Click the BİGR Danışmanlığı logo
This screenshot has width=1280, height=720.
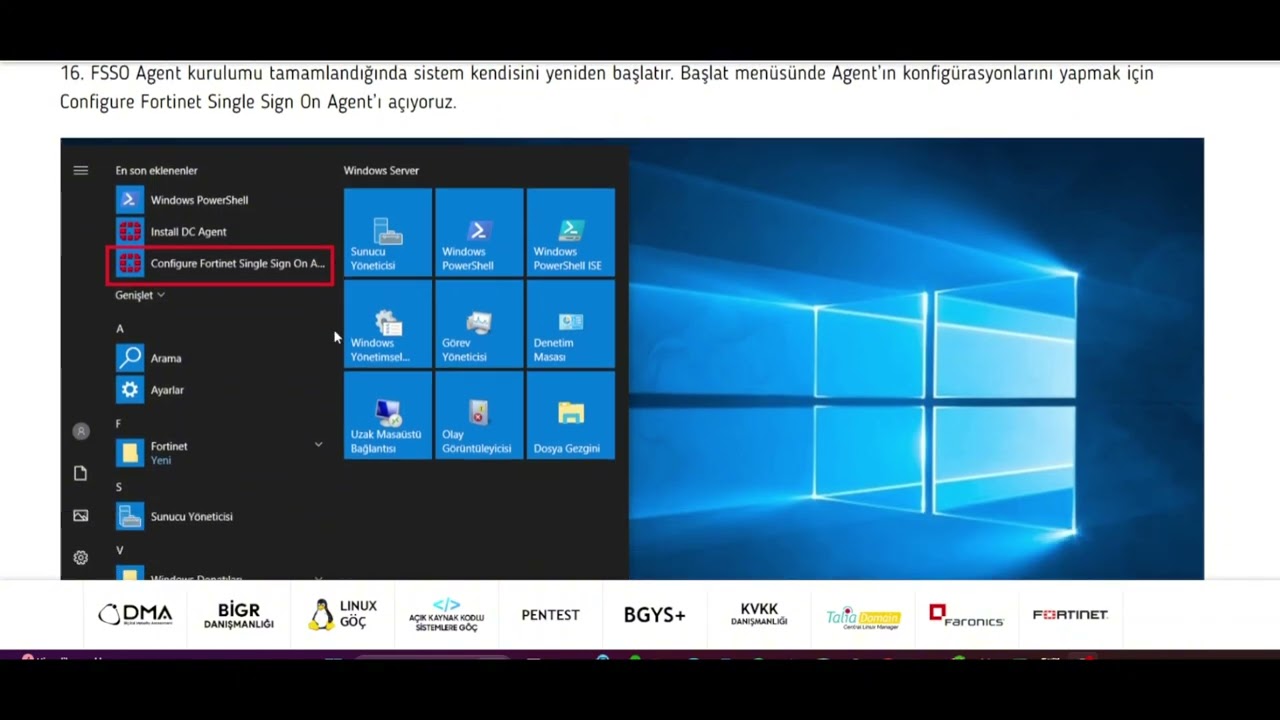pyautogui.click(x=239, y=615)
